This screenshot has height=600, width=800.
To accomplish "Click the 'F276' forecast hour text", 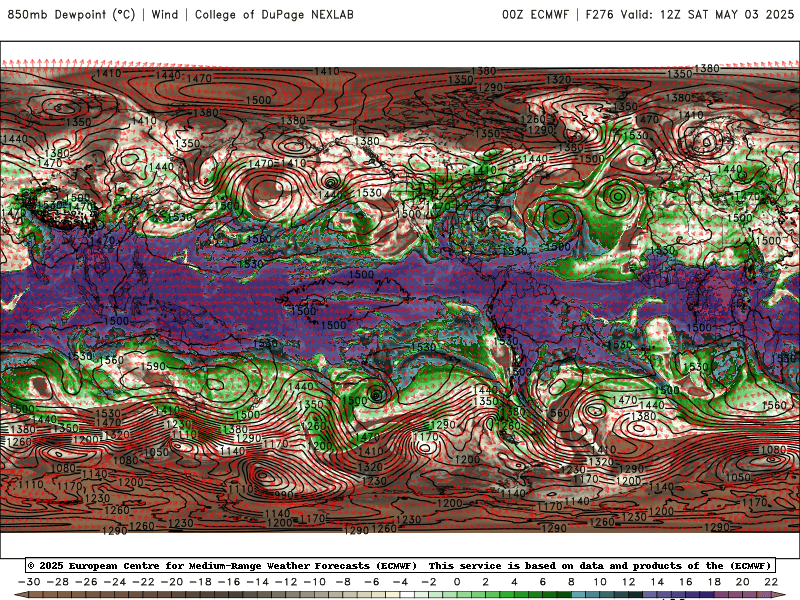I will [599, 14].
